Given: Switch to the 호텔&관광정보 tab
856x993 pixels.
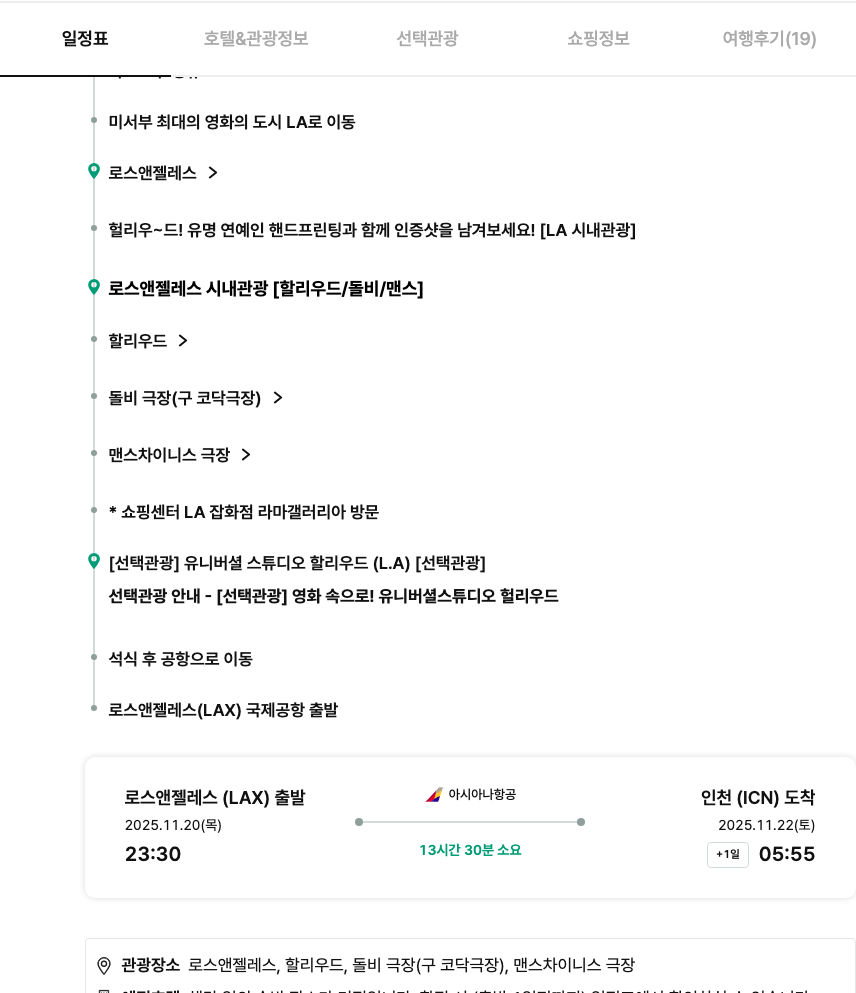Looking at the screenshot, I should [256, 39].
